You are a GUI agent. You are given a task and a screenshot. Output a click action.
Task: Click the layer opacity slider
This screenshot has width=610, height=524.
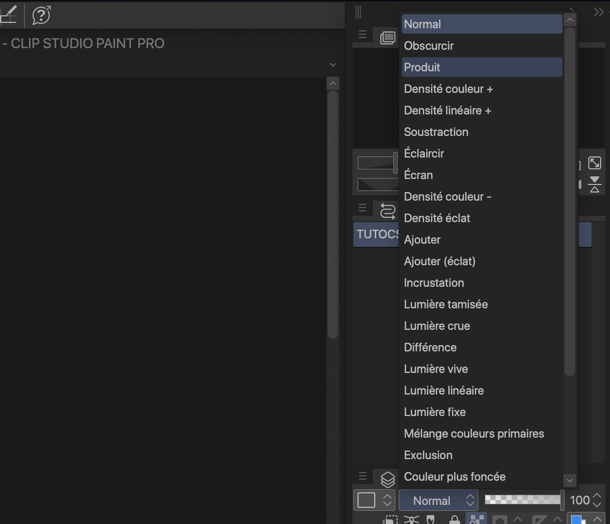[x=522, y=500]
